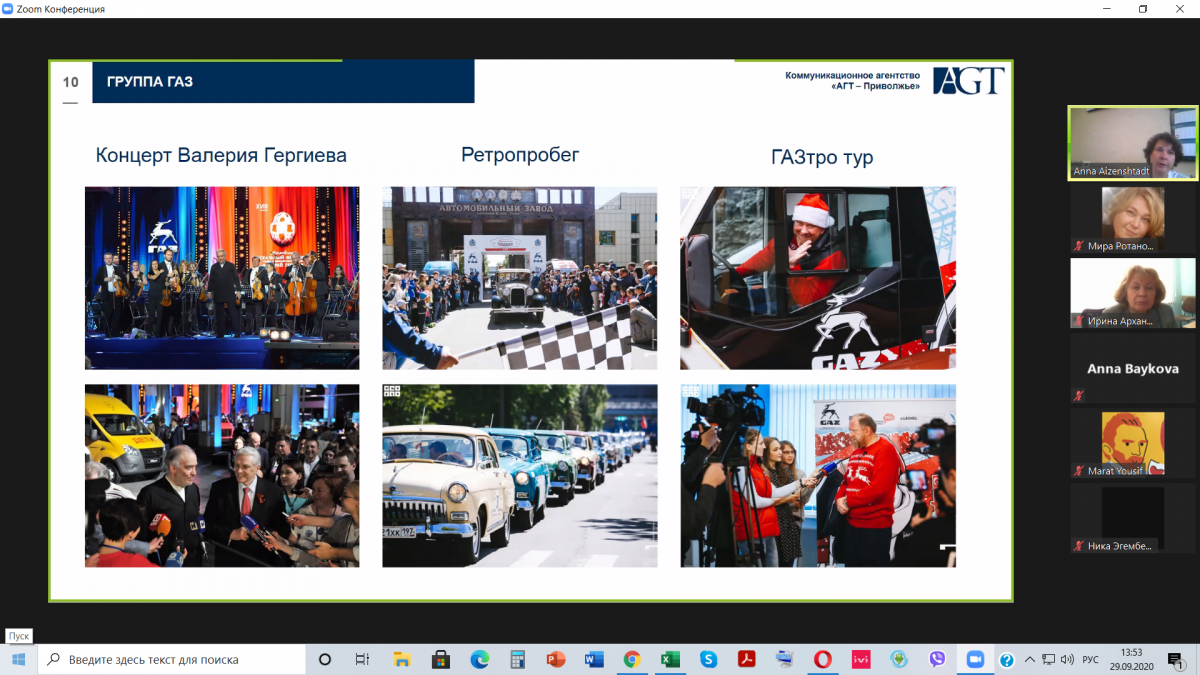Open Task View from the taskbar
Viewport: 1200px width, 675px height.
tap(362, 659)
